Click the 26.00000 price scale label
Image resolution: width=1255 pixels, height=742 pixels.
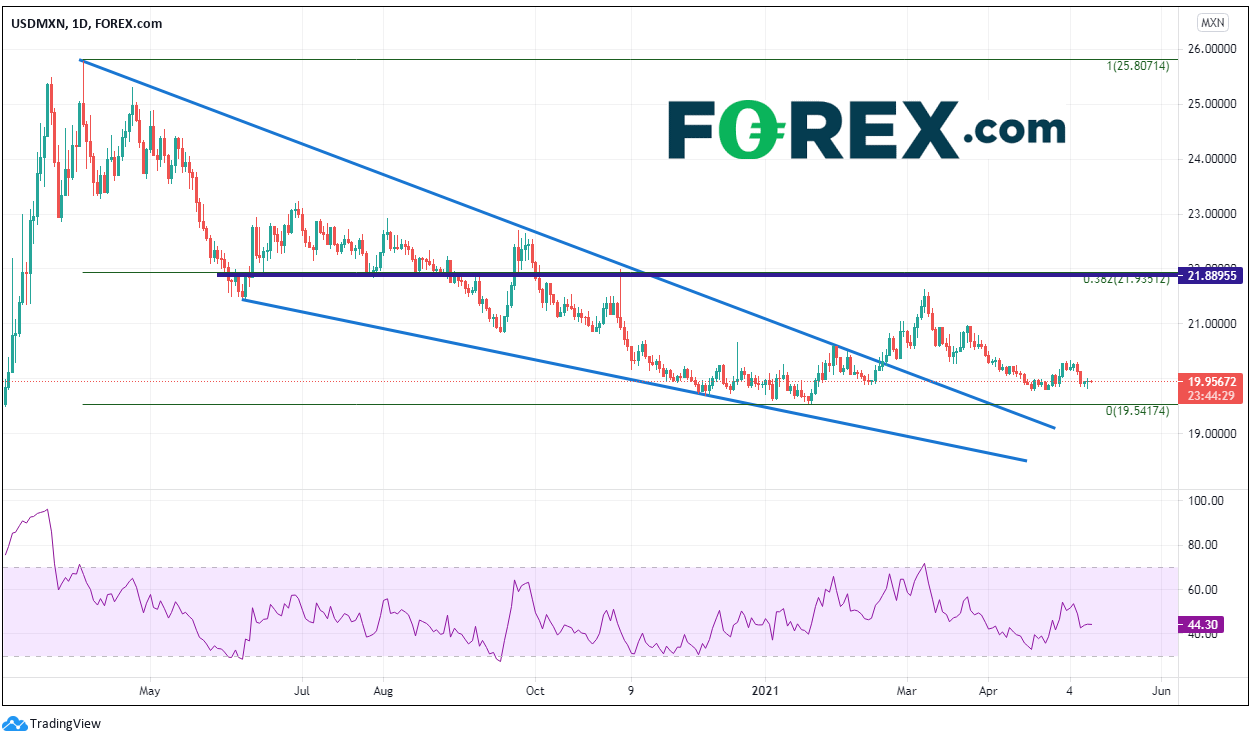pos(1213,48)
